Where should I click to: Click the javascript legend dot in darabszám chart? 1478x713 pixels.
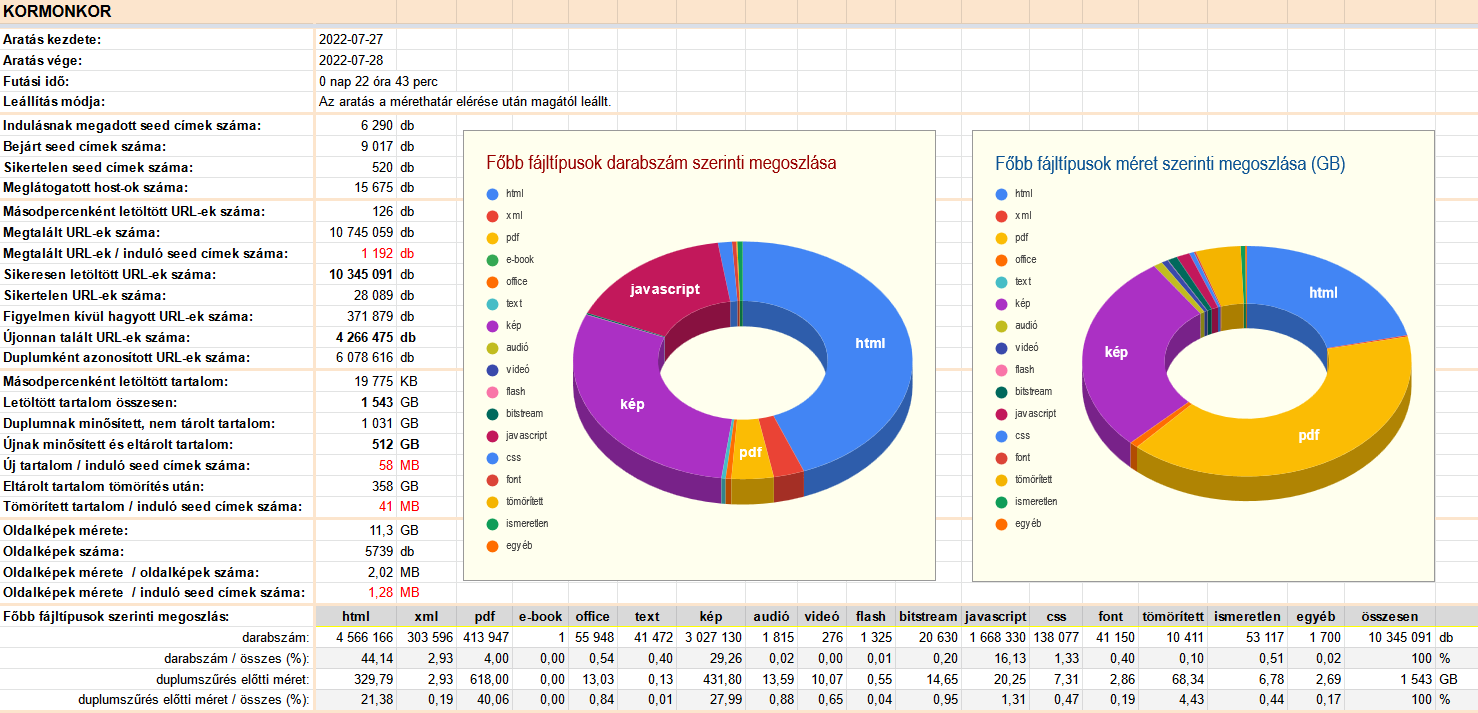(492, 435)
